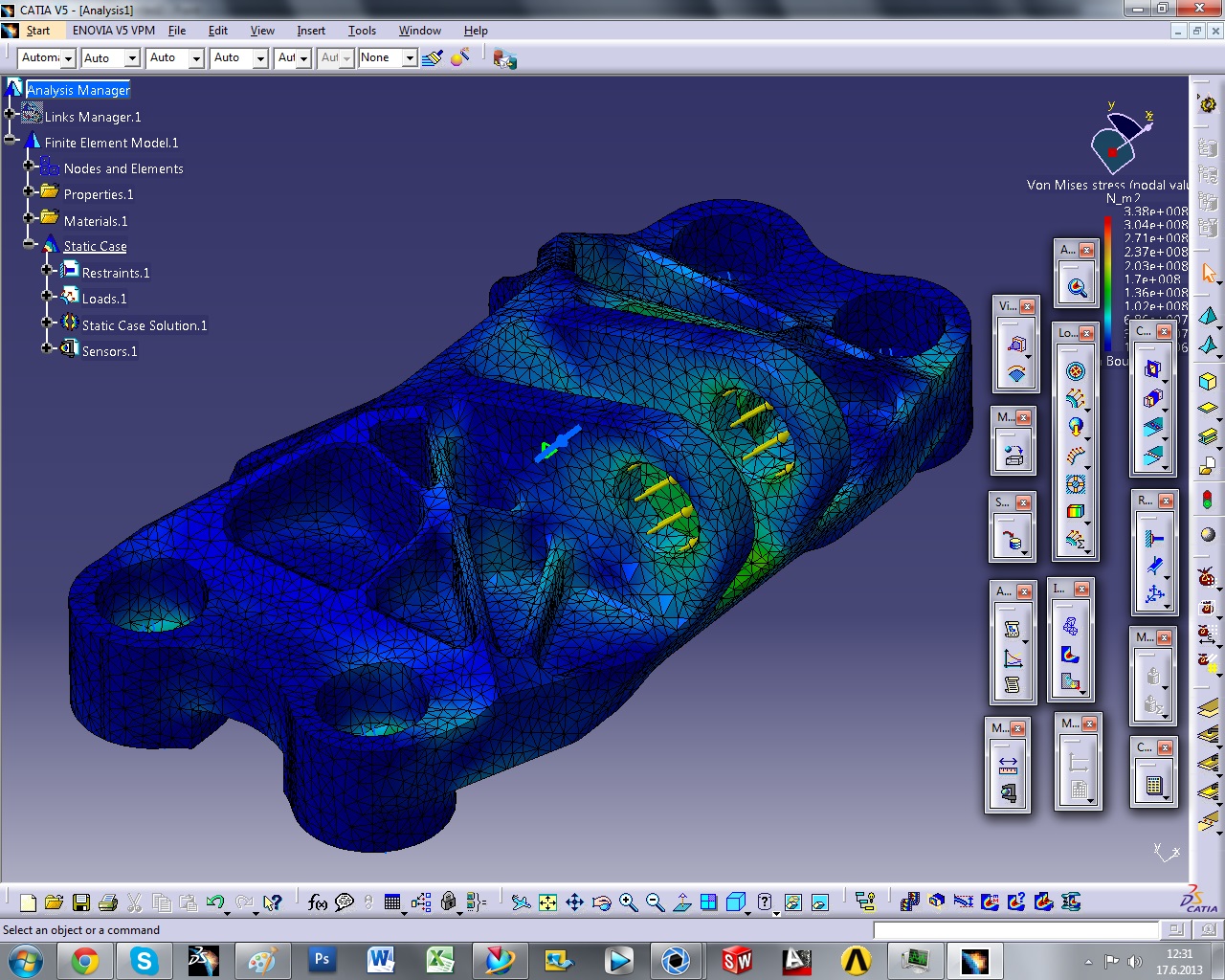Click the Compute calculator icon

point(1154,786)
